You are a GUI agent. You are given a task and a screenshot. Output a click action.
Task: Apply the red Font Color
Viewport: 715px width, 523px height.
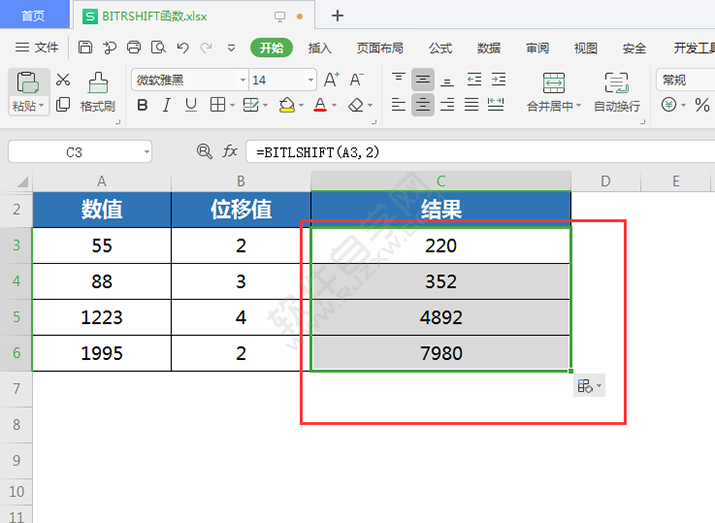tap(320, 105)
